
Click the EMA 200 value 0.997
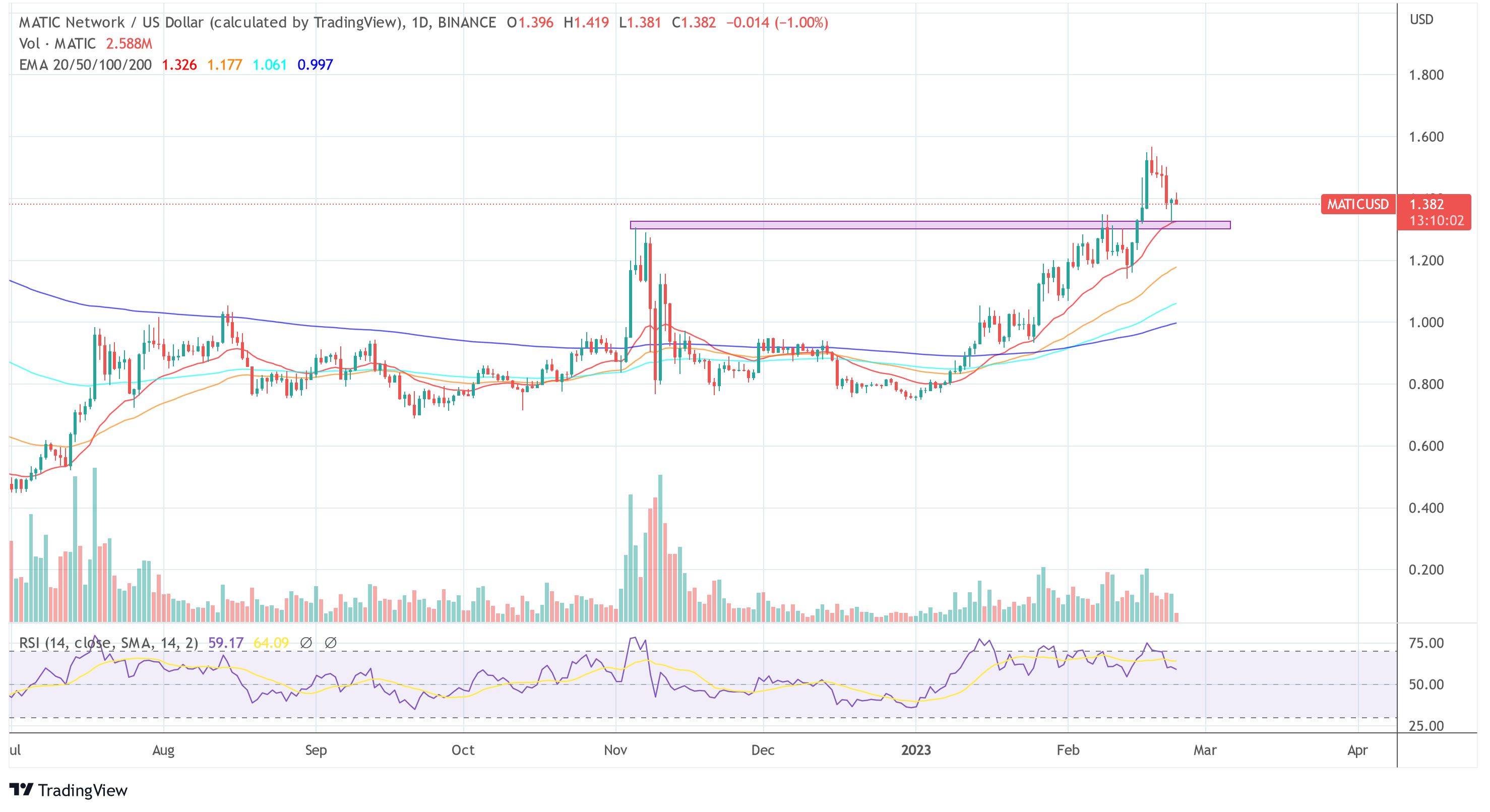pyautogui.click(x=315, y=65)
